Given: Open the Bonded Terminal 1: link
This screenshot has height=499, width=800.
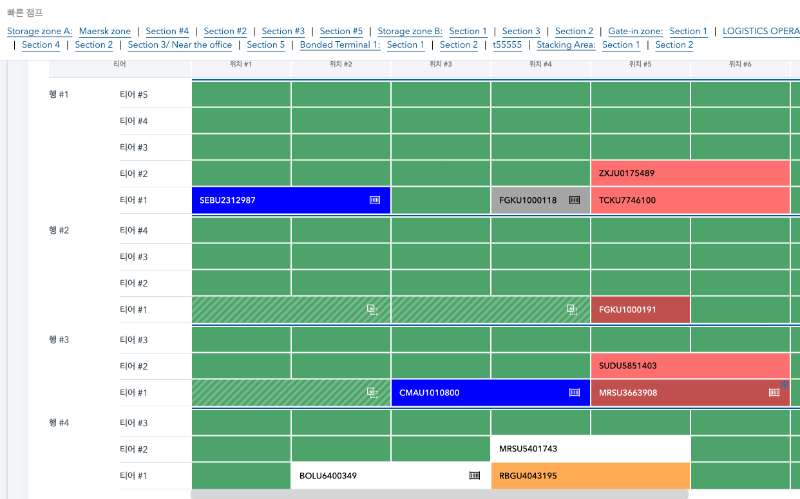Looking at the screenshot, I should tap(340, 45).
